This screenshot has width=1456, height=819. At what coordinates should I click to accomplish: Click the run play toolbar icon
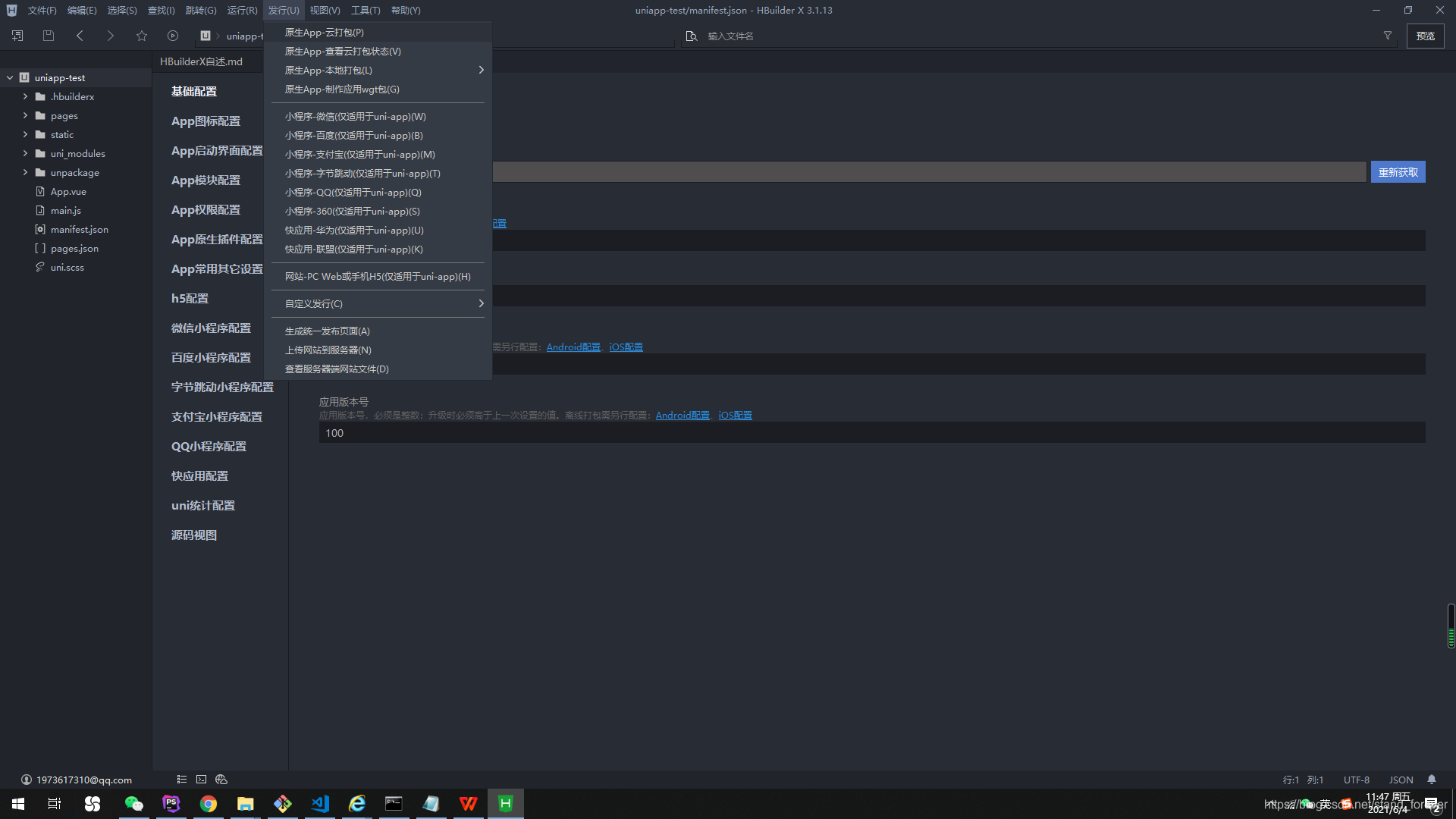[x=173, y=36]
